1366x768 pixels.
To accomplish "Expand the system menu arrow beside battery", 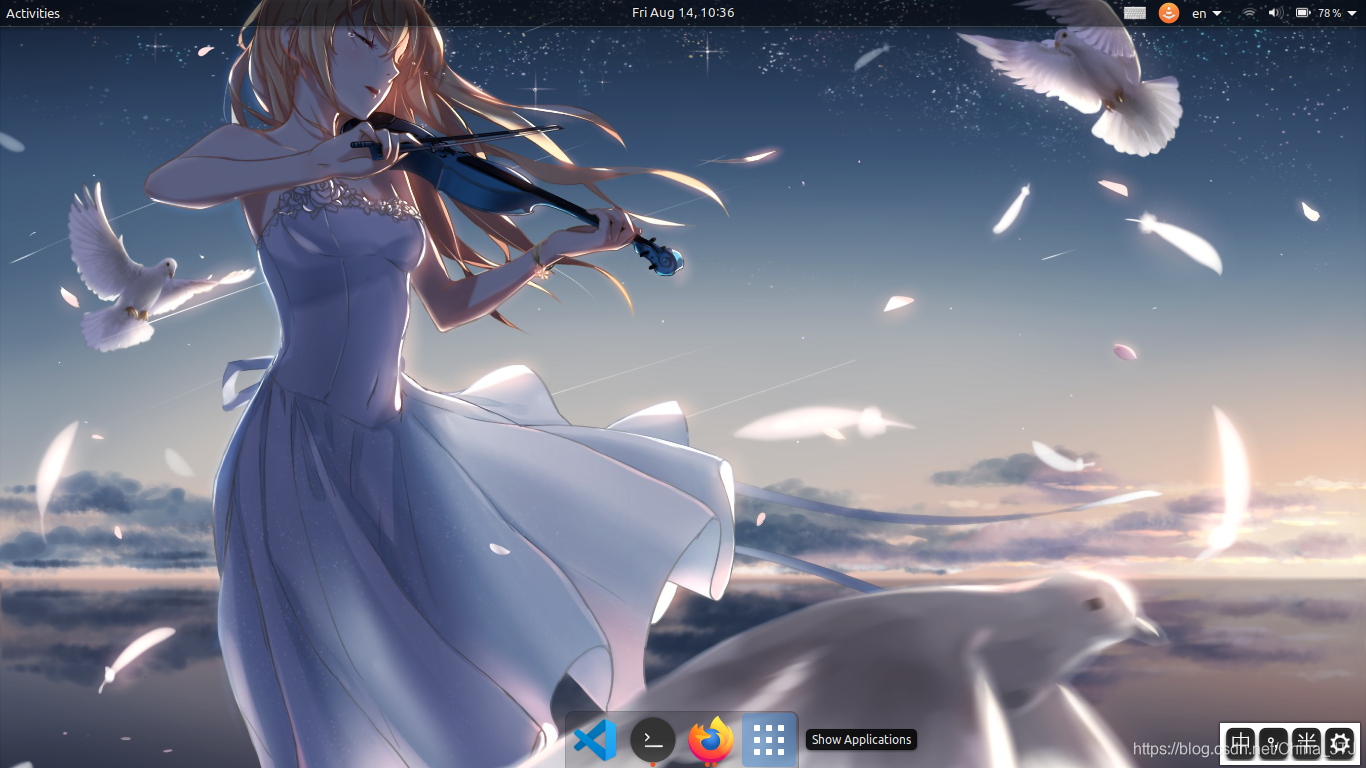I will point(1352,13).
